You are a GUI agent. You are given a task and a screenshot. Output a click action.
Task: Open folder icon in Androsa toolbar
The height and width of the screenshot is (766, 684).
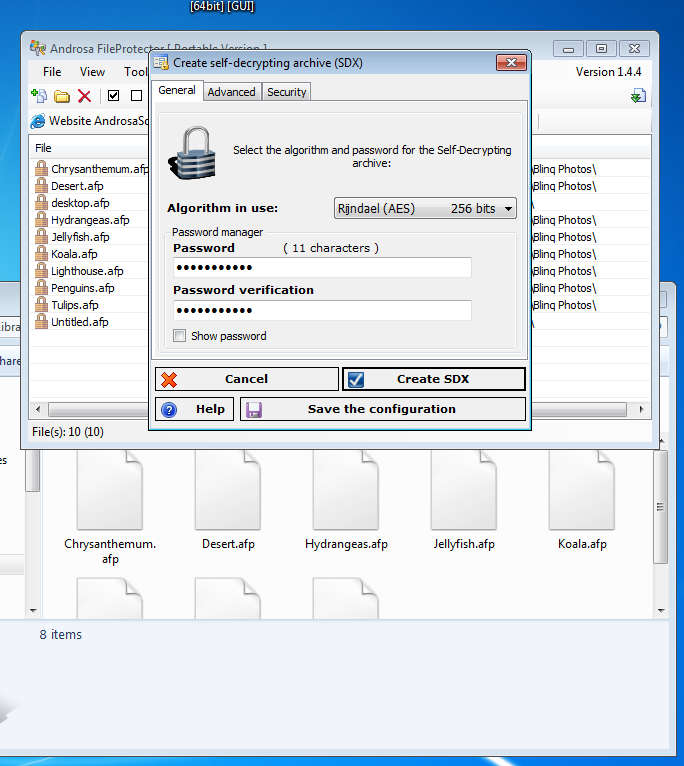tap(62, 96)
